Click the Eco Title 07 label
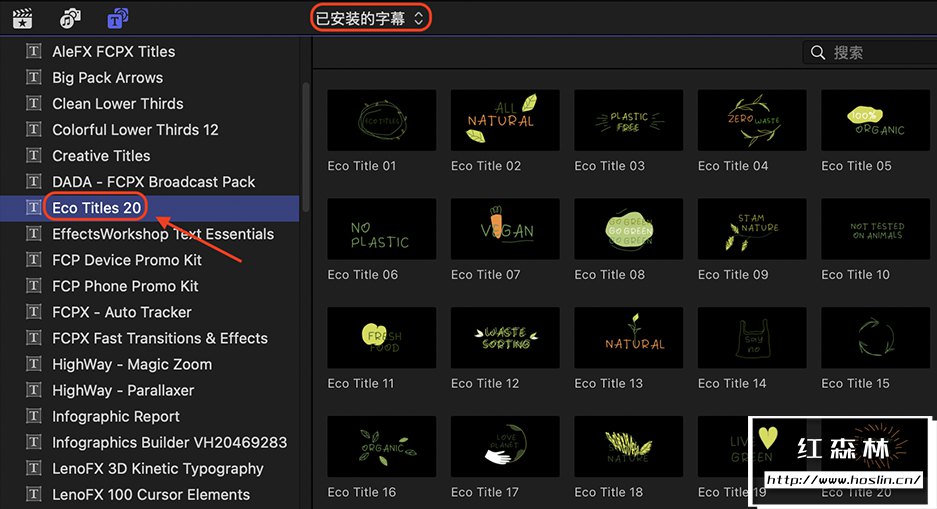 coord(485,275)
